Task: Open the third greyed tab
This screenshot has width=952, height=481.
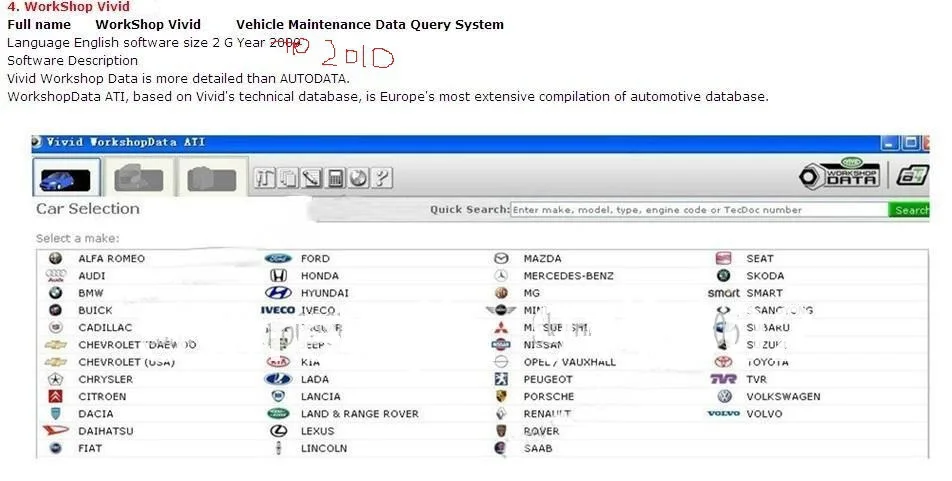Action: tap(212, 178)
